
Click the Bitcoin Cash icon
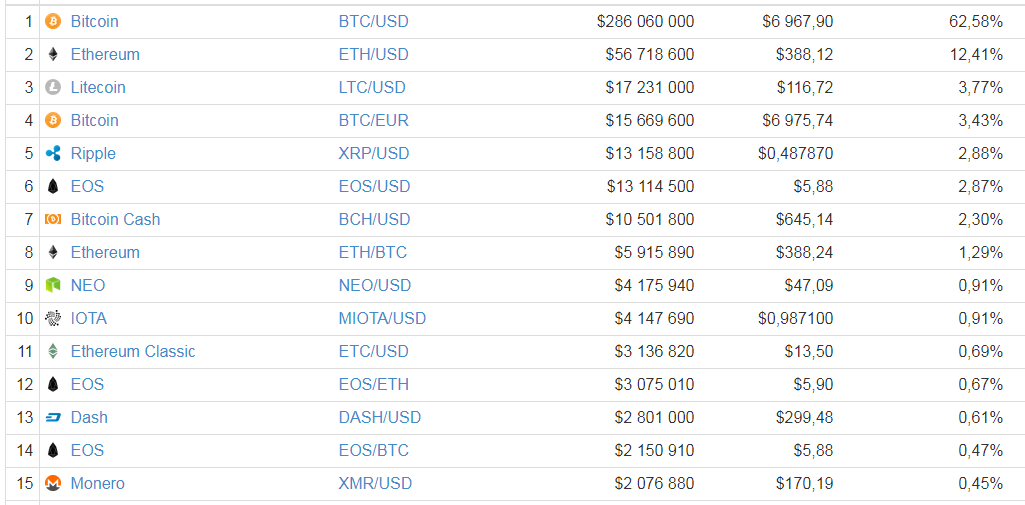[53, 220]
